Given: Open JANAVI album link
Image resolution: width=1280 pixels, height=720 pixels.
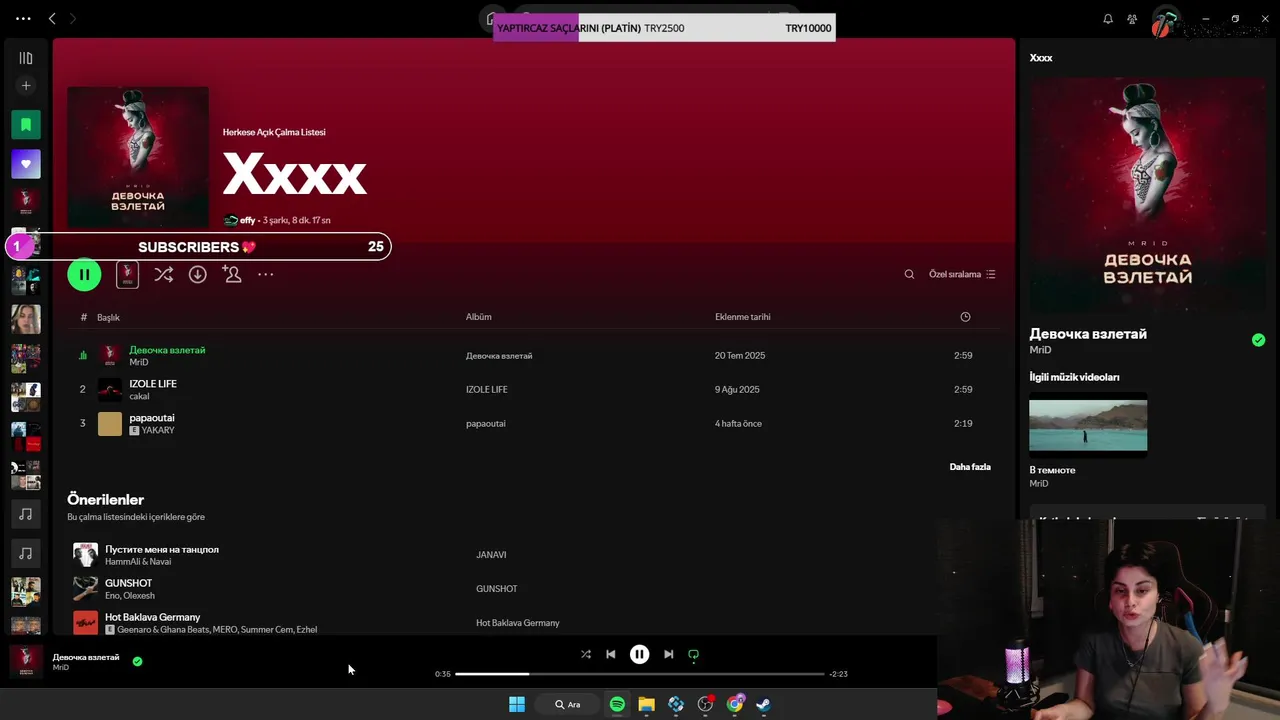Looking at the screenshot, I should tap(491, 555).
